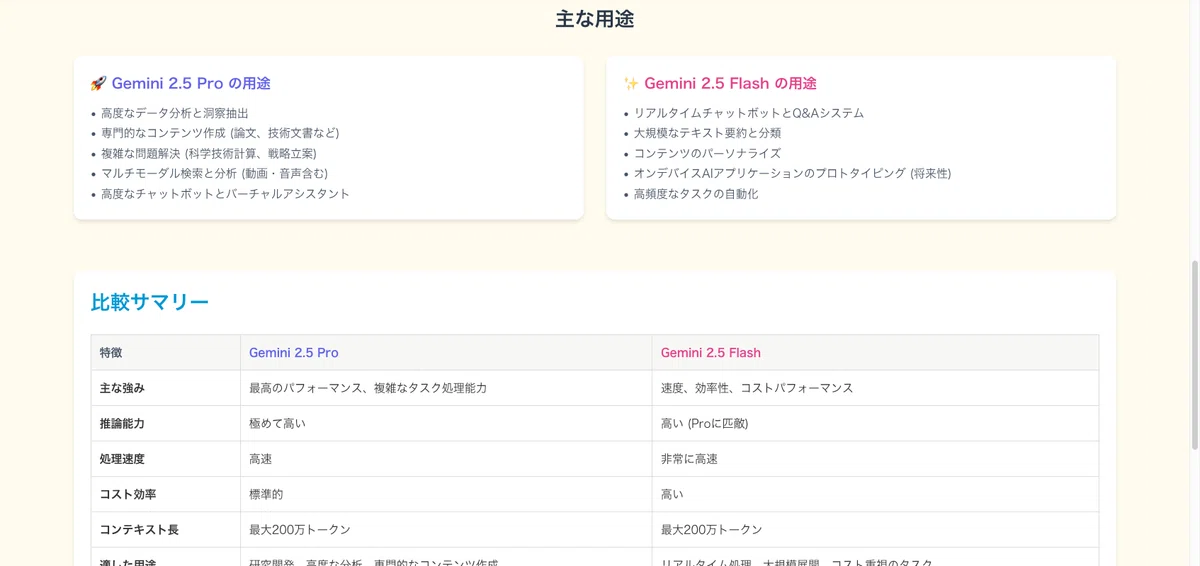Screen dimensions: 1200x566
Task: Click the bullet リアルタイムチャットボットとQ&Aシステム
Action: 749,113
